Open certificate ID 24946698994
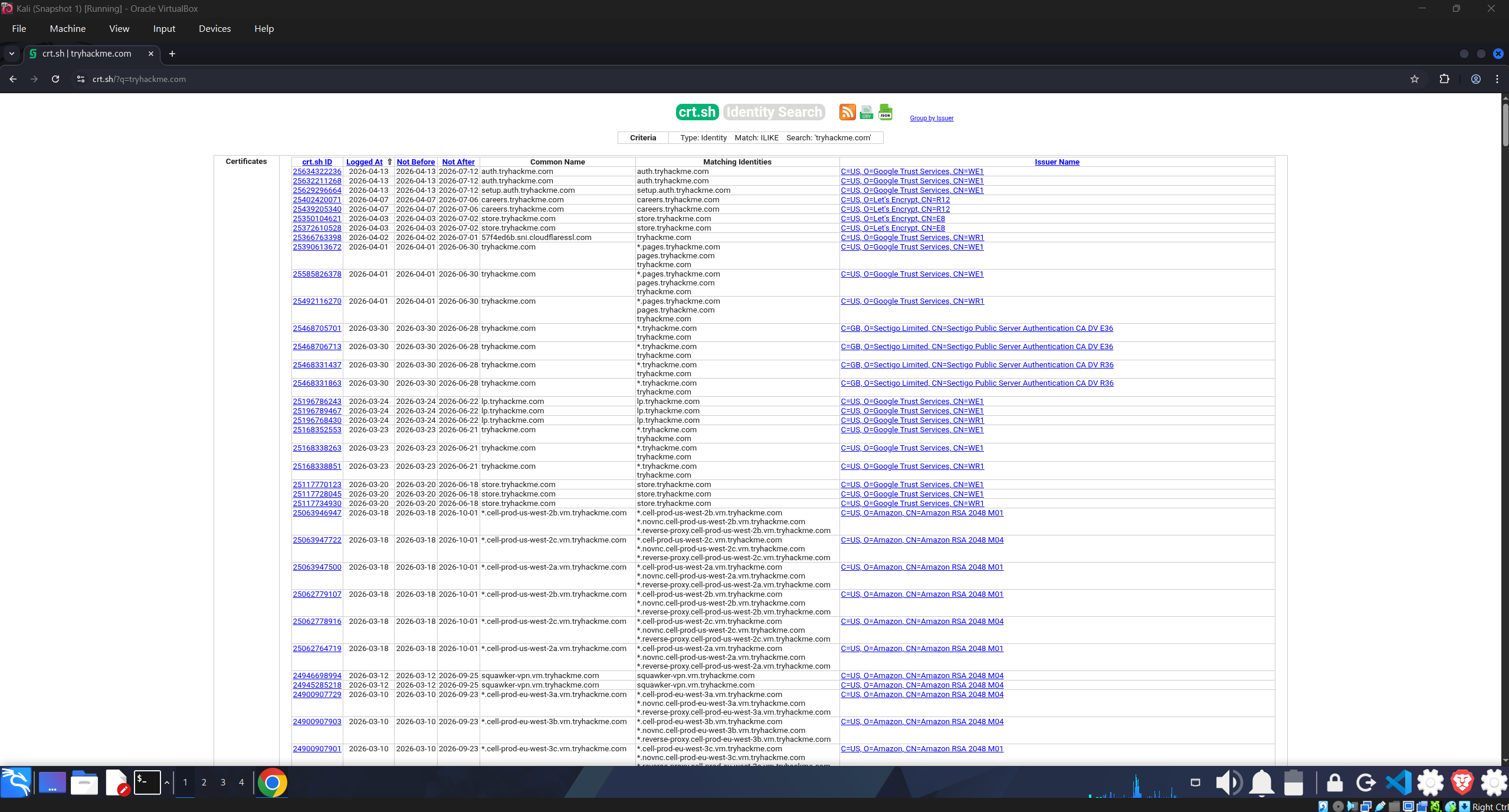Screen dimensions: 1509x812 (x=317, y=676)
